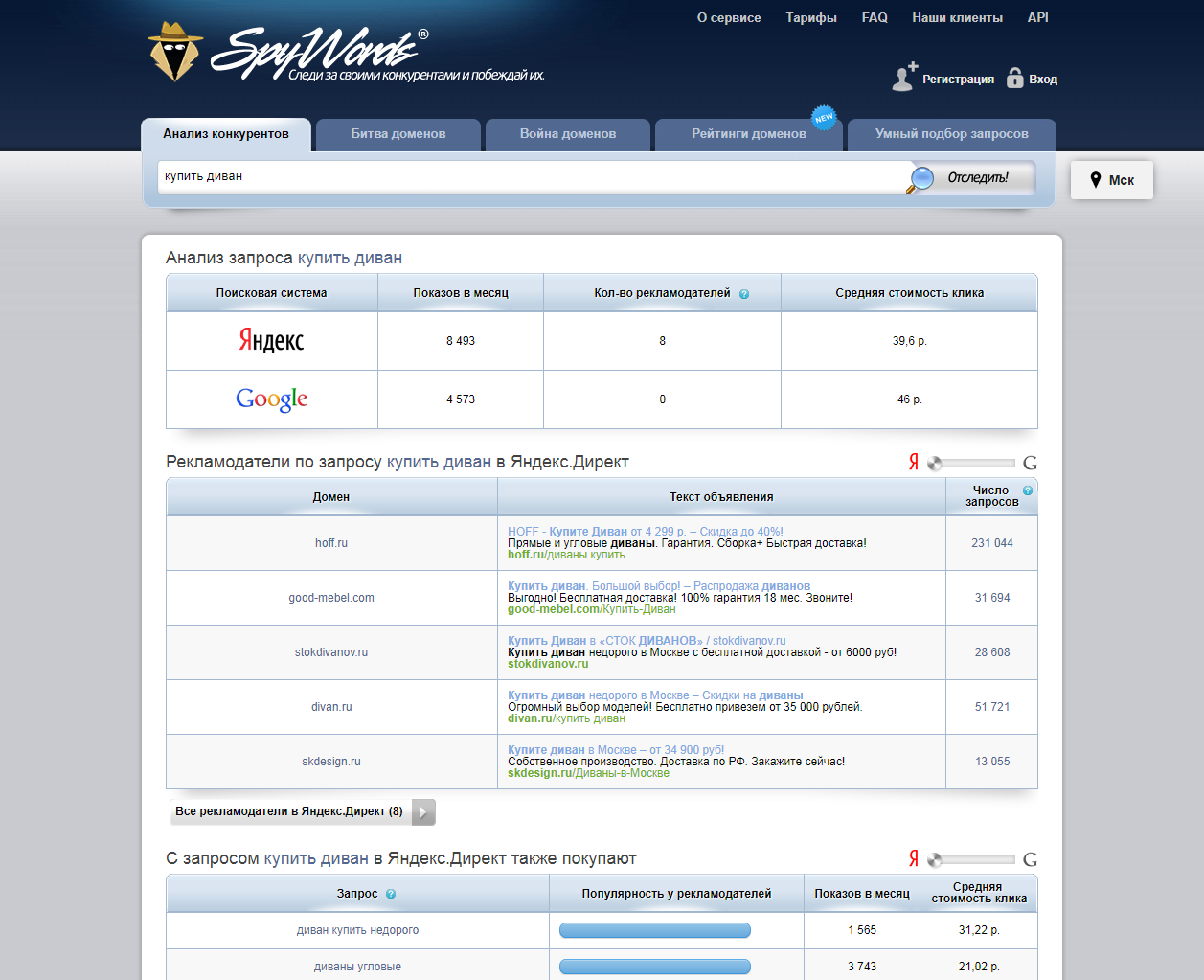Screen dimensions: 1204x980
Task: Open FAQ menu item
Action: tap(875, 17)
